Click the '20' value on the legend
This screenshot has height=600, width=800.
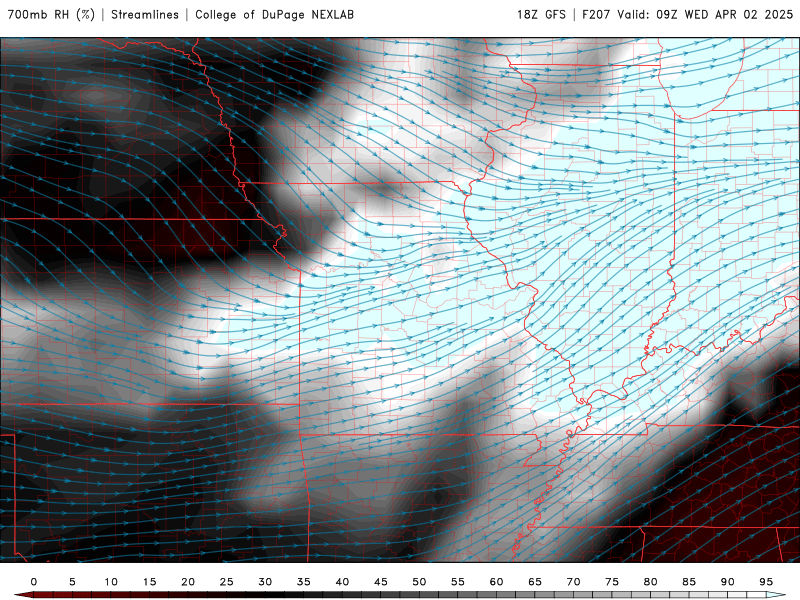(x=188, y=582)
